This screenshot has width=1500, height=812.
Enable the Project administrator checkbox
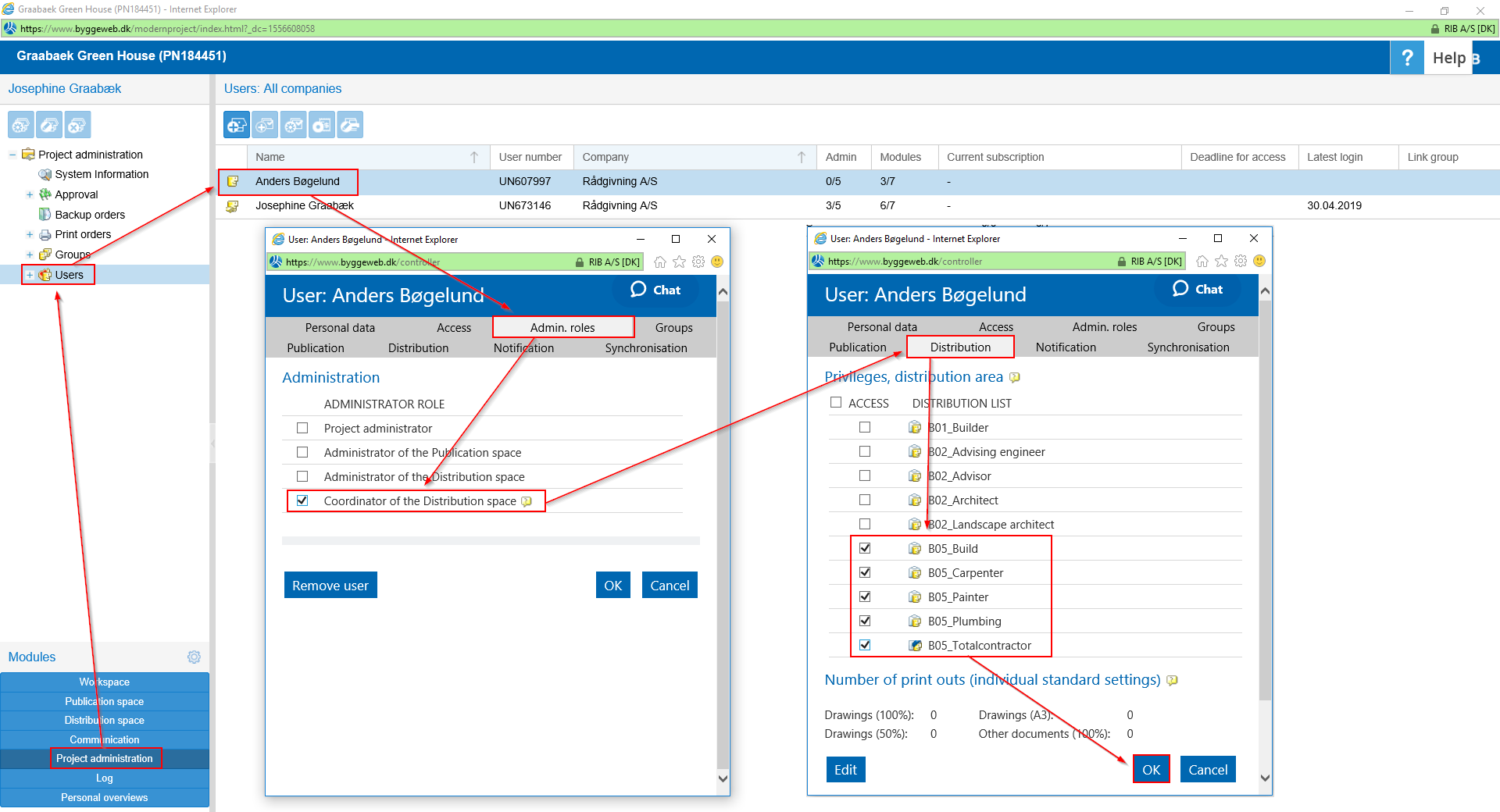coord(302,428)
